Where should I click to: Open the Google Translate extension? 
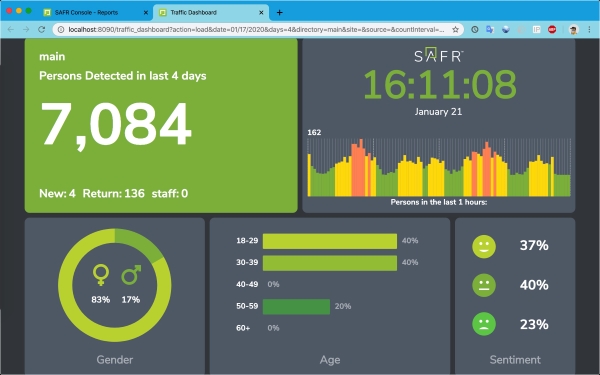[490, 29]
